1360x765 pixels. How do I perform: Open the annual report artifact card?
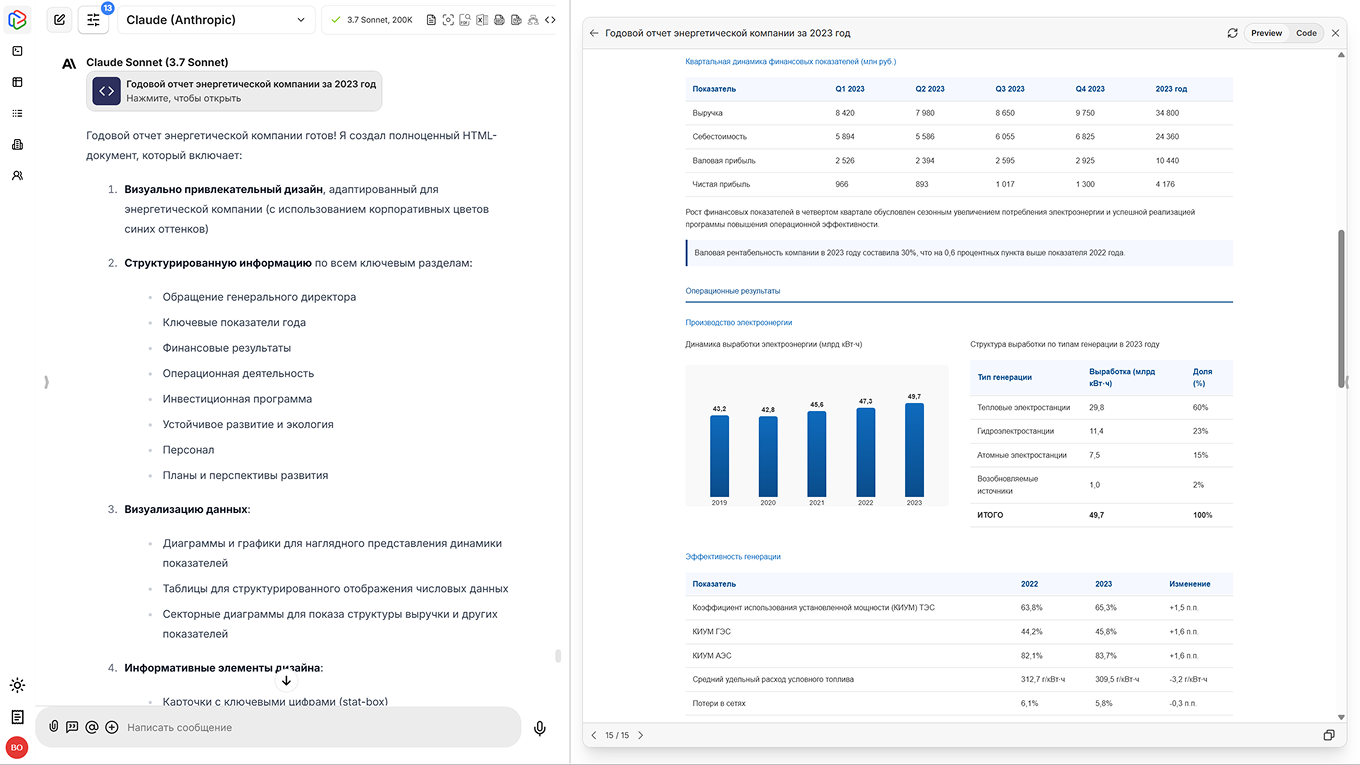click(234, 91)
